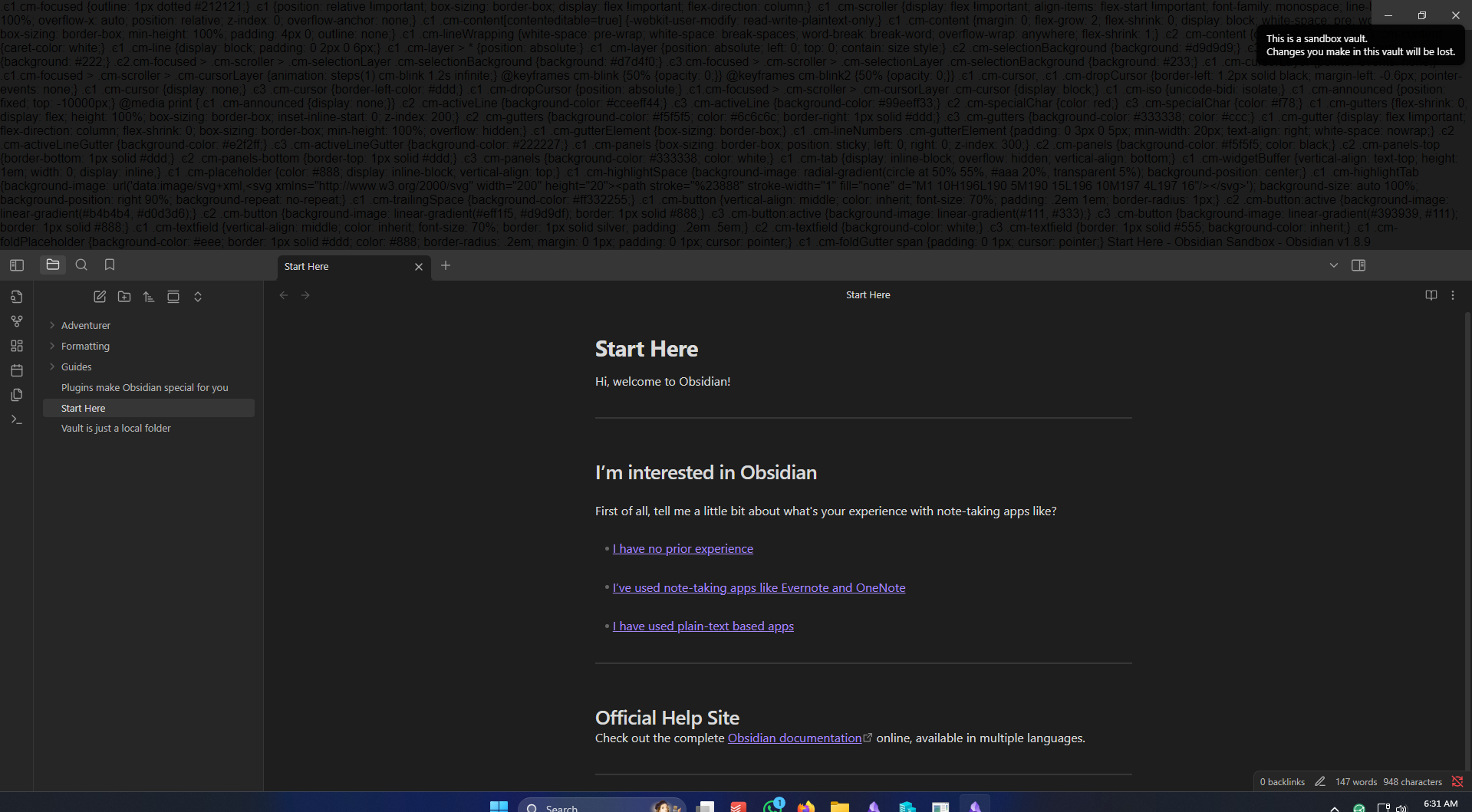Create a new note icon
Image resolution: width=1472 pixels, height=812 pixels.
(x=100, y=297)
